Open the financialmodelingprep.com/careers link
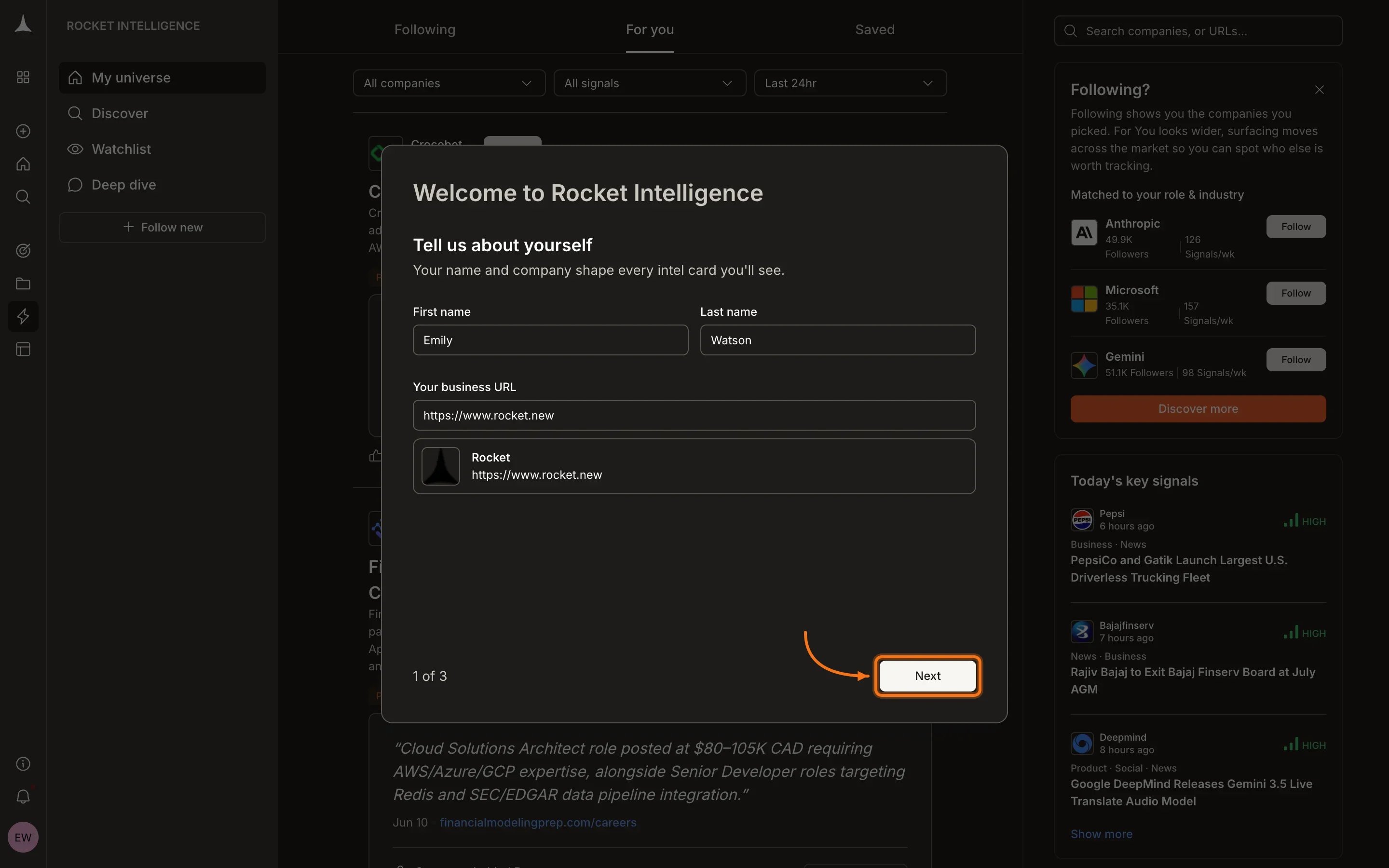 [x=538, y=822]
